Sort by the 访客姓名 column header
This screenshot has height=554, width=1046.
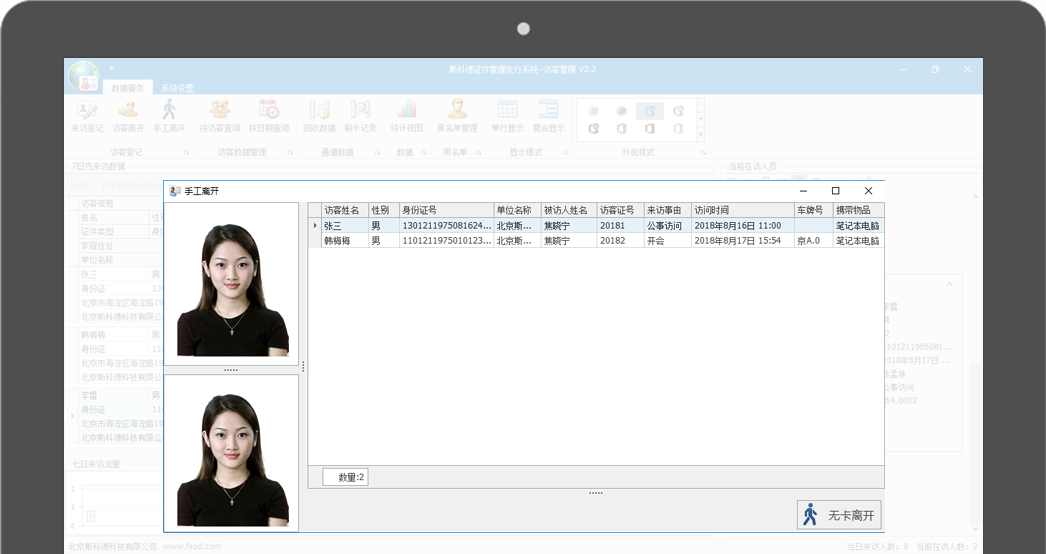click(345, 210)
